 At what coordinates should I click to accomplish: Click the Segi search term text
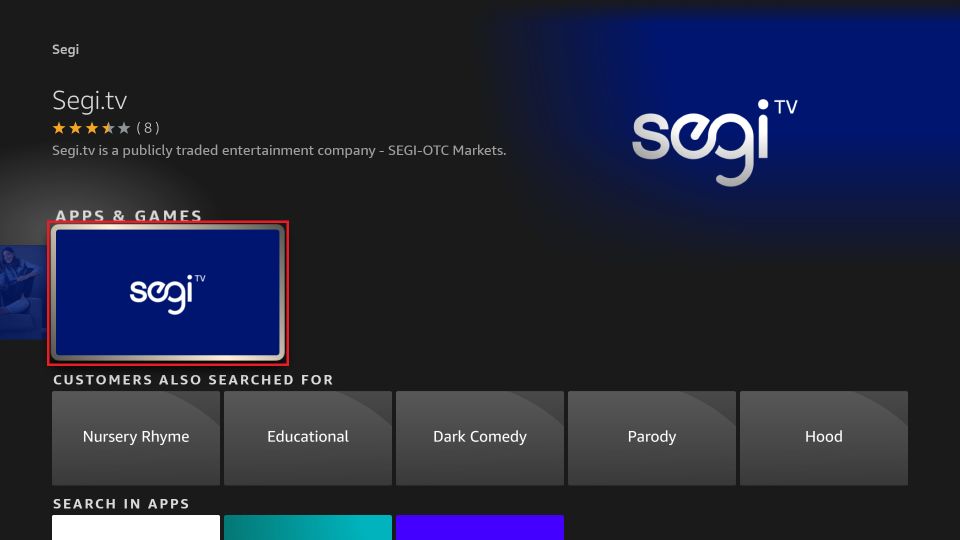(x=66, y=50)
